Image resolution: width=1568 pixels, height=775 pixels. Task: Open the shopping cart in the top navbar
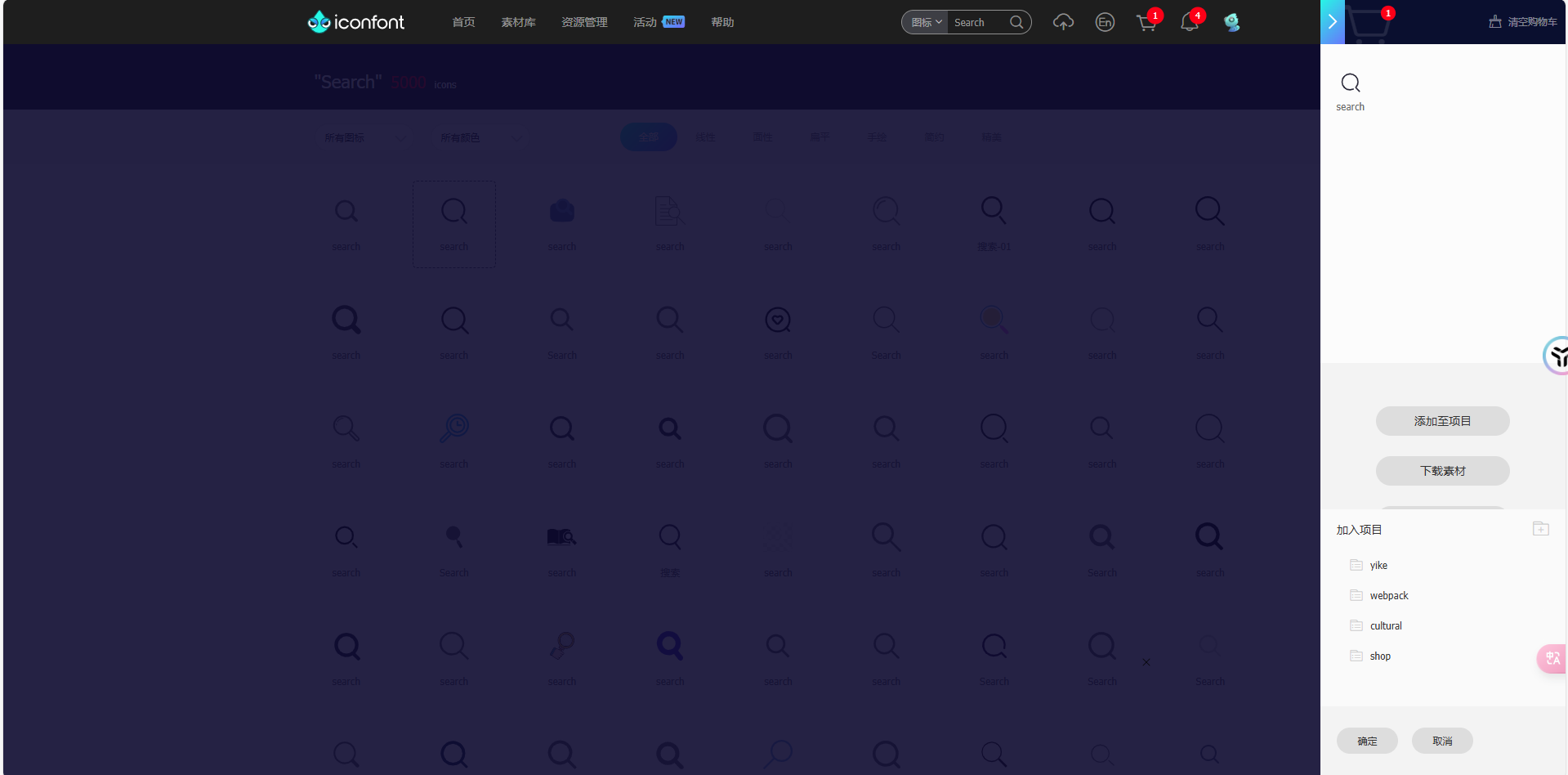click(1146, 22)
